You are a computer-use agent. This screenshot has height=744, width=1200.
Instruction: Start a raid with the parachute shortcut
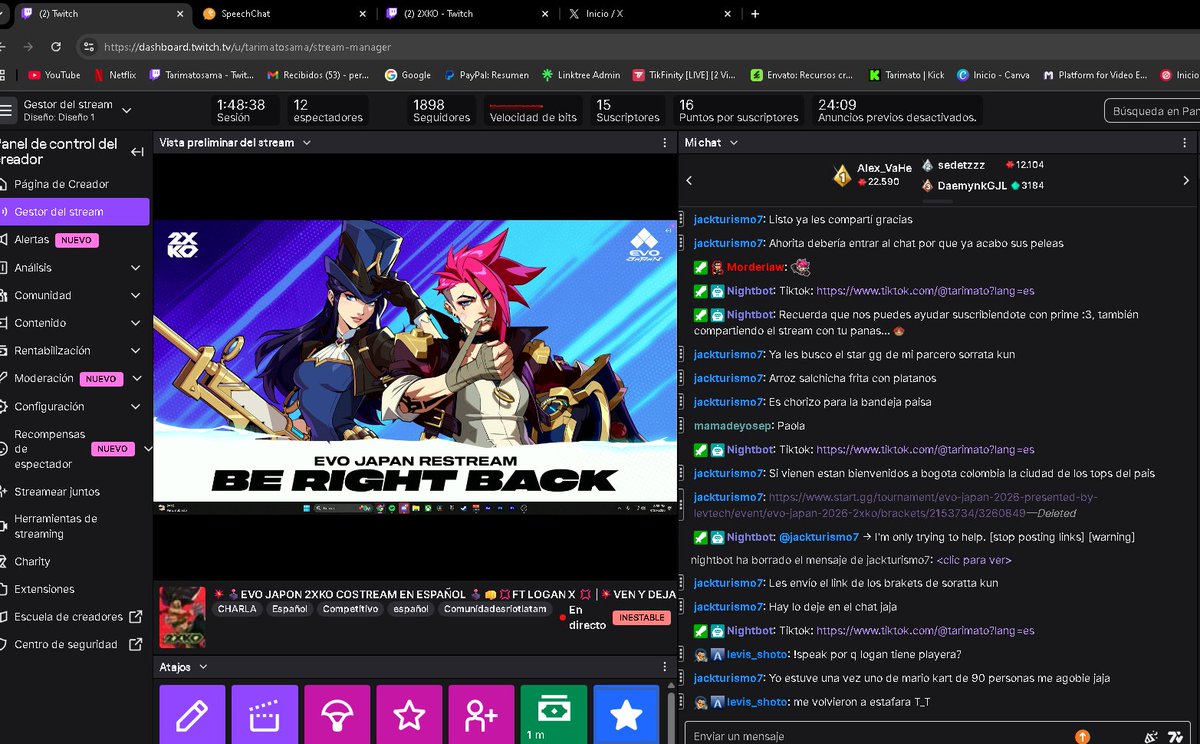pos(336,715)
